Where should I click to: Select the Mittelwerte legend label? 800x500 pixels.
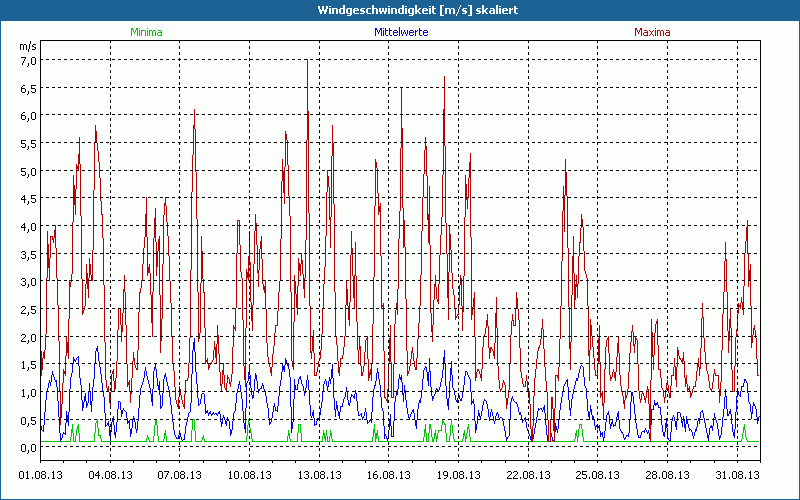coord(400,32)
